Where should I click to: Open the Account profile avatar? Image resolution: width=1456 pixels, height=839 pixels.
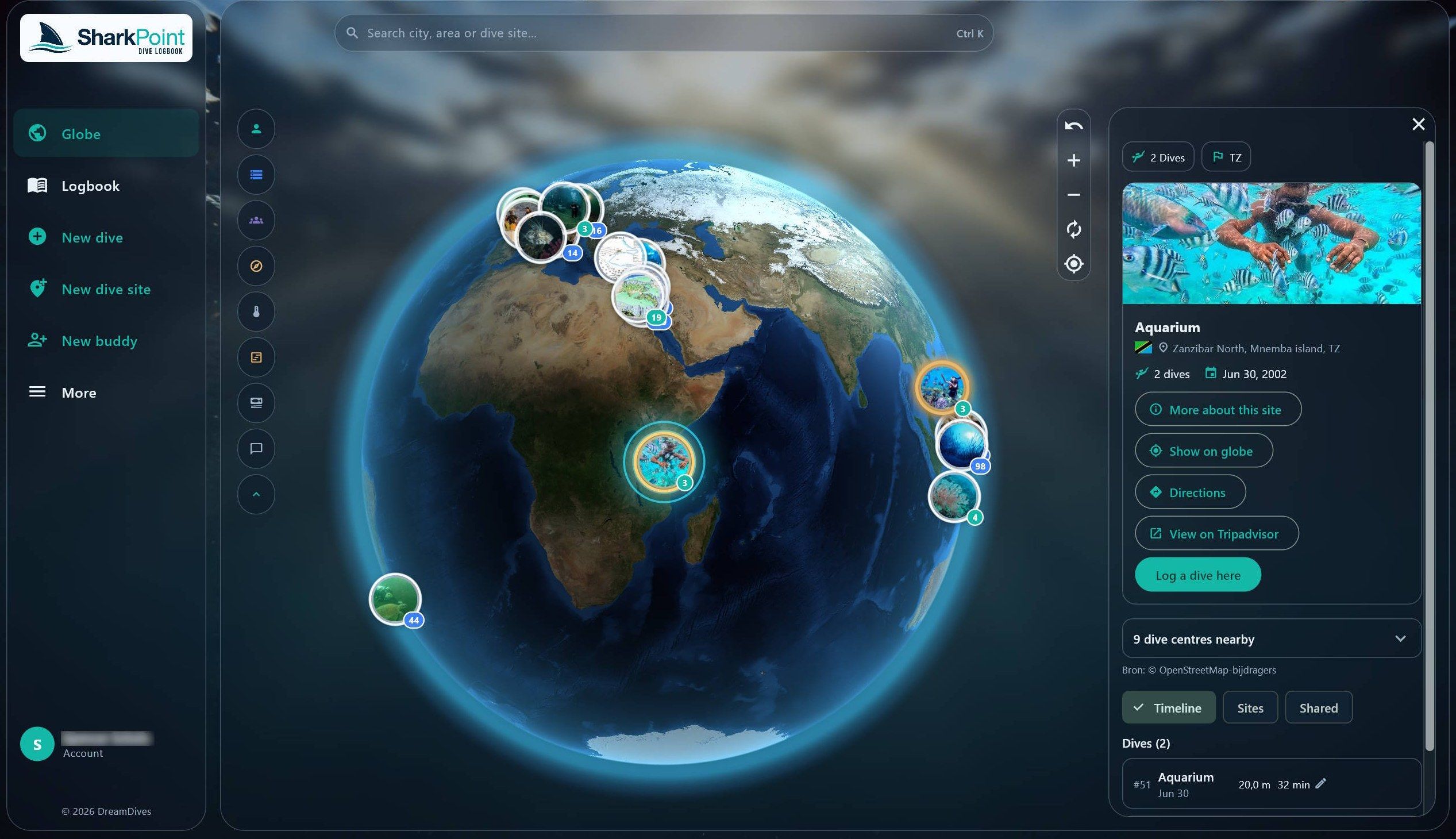click(37, 744)
